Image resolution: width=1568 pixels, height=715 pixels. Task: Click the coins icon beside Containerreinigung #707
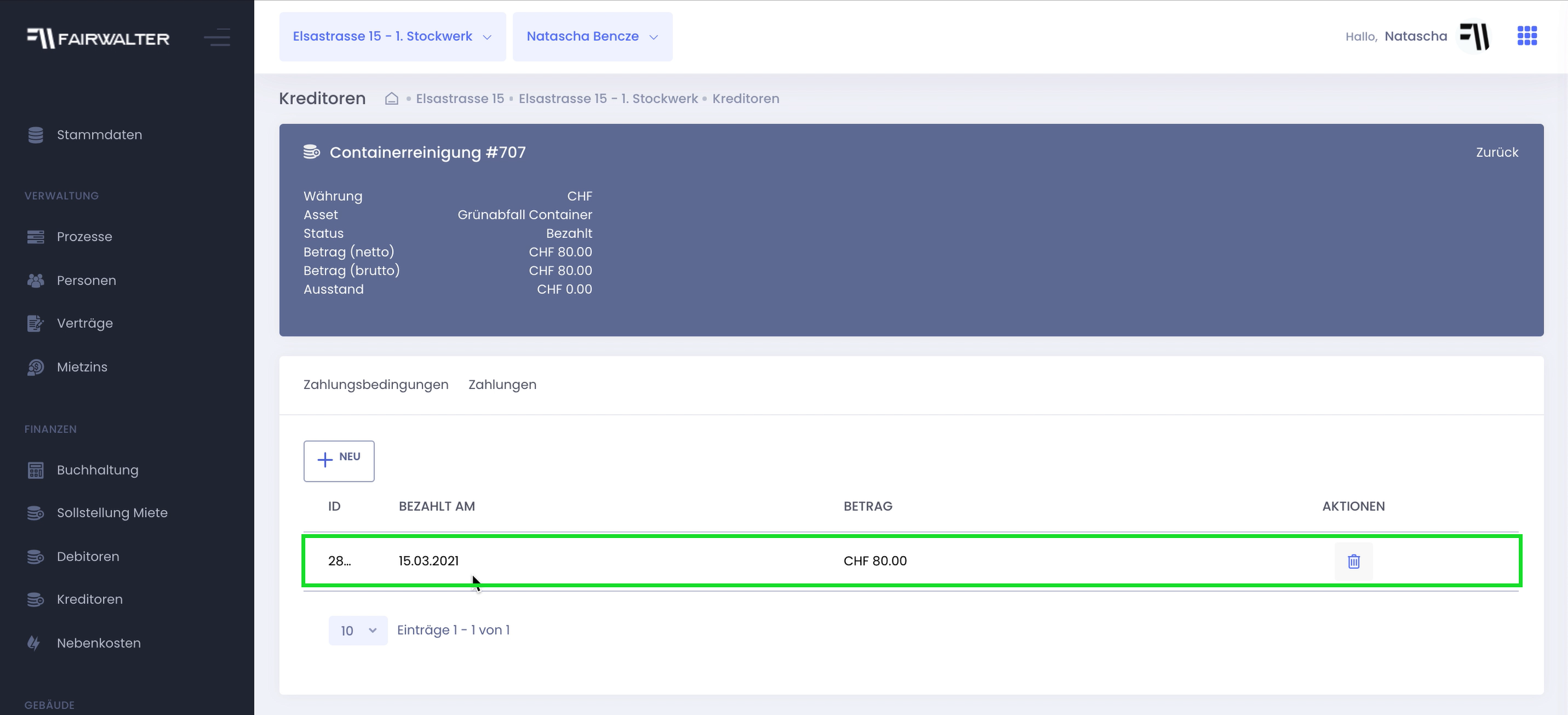point(312,152)
